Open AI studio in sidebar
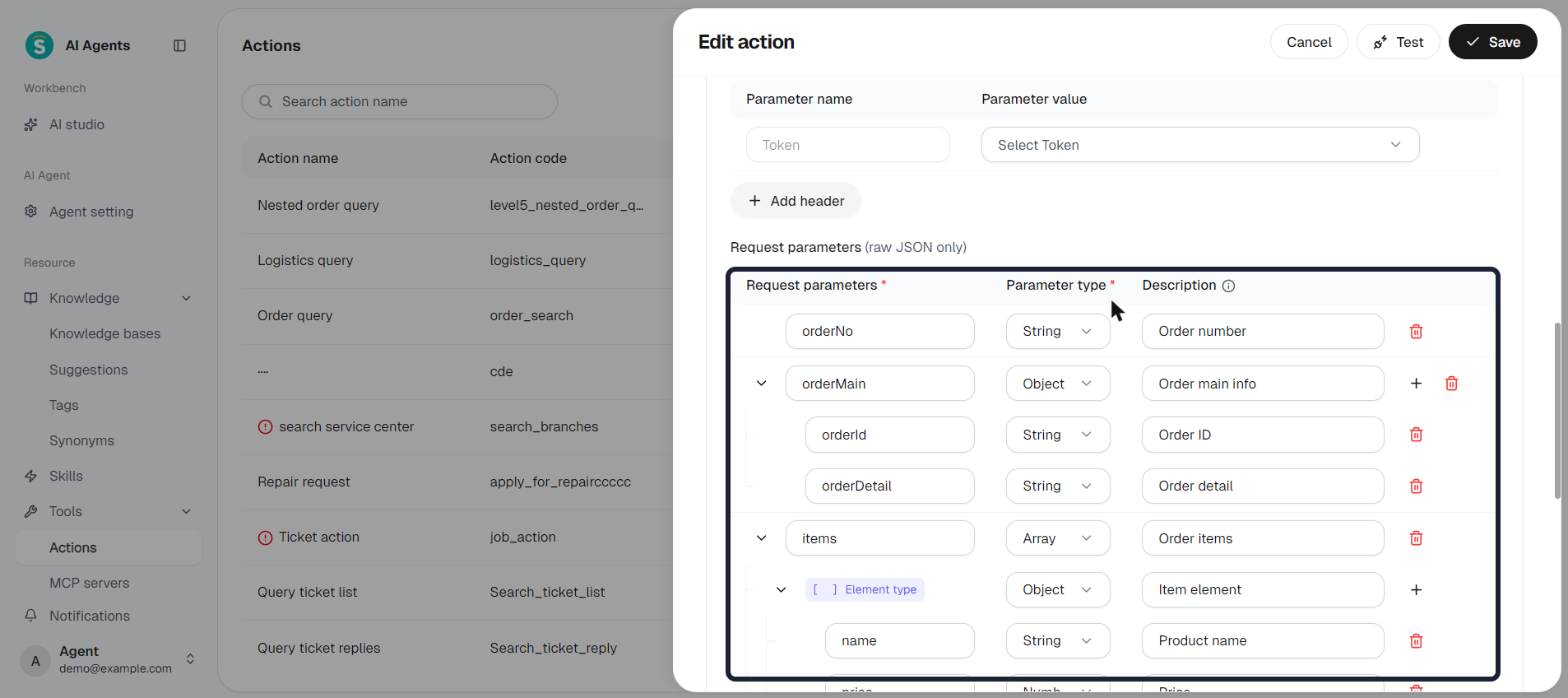 77,125
